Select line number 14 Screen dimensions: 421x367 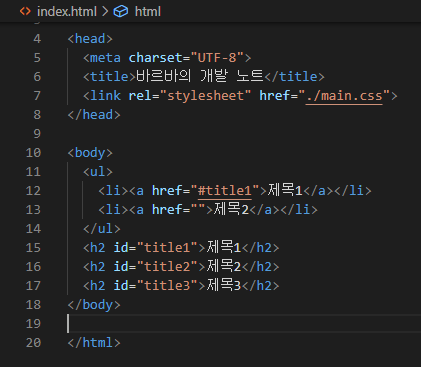[x=33, y=229]
